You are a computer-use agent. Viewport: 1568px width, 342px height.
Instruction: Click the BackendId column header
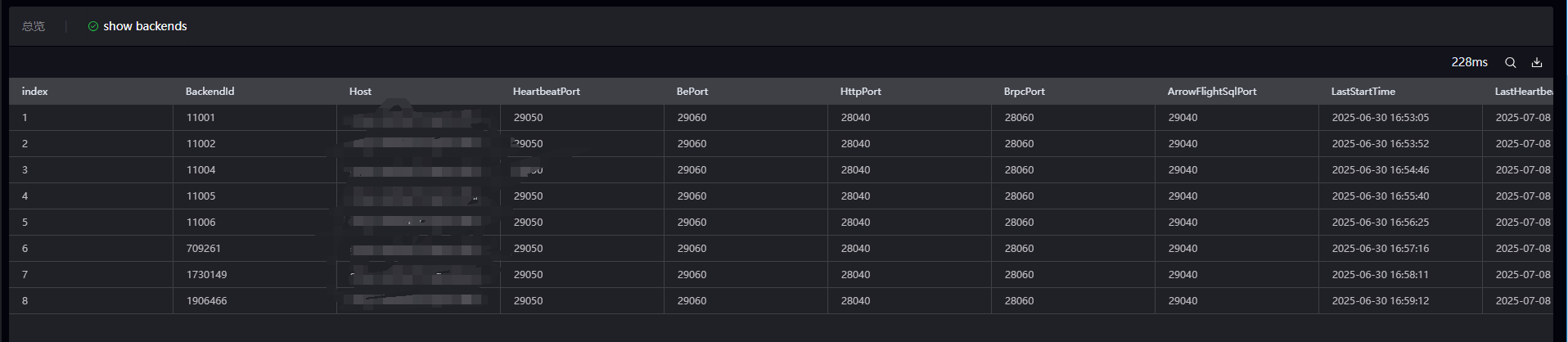click(x=210, y=92)
